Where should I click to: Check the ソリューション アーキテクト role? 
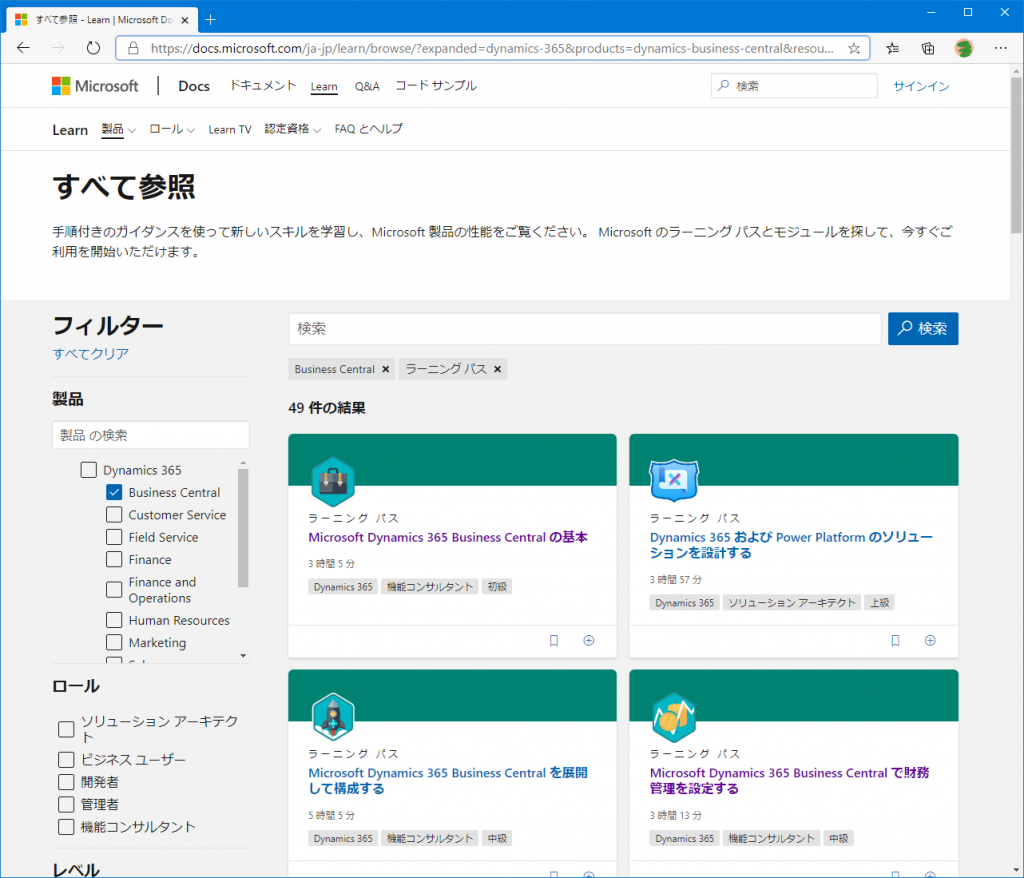[66, 729]
